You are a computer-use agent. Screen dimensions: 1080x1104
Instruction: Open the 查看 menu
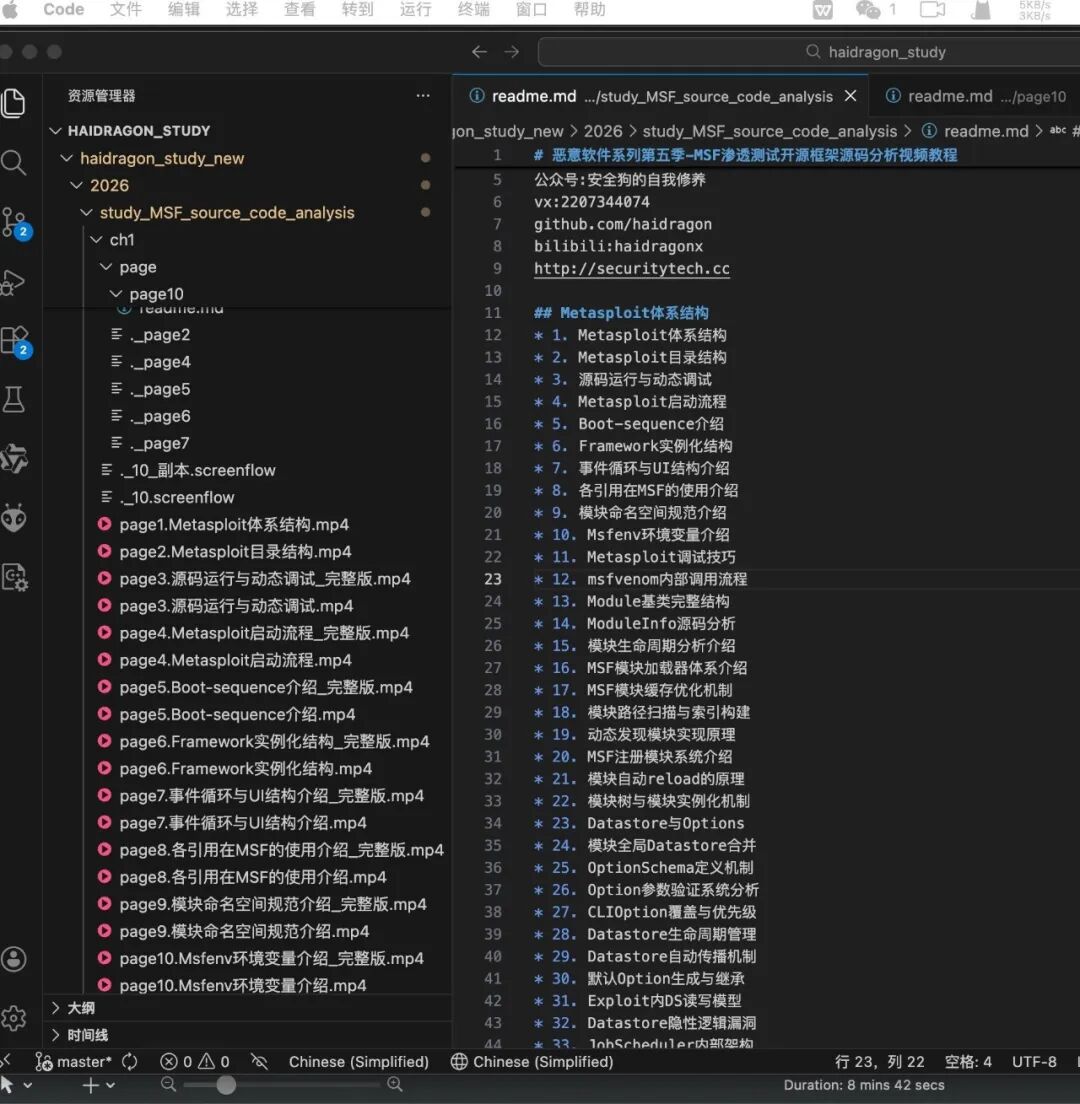click(299, 10)
